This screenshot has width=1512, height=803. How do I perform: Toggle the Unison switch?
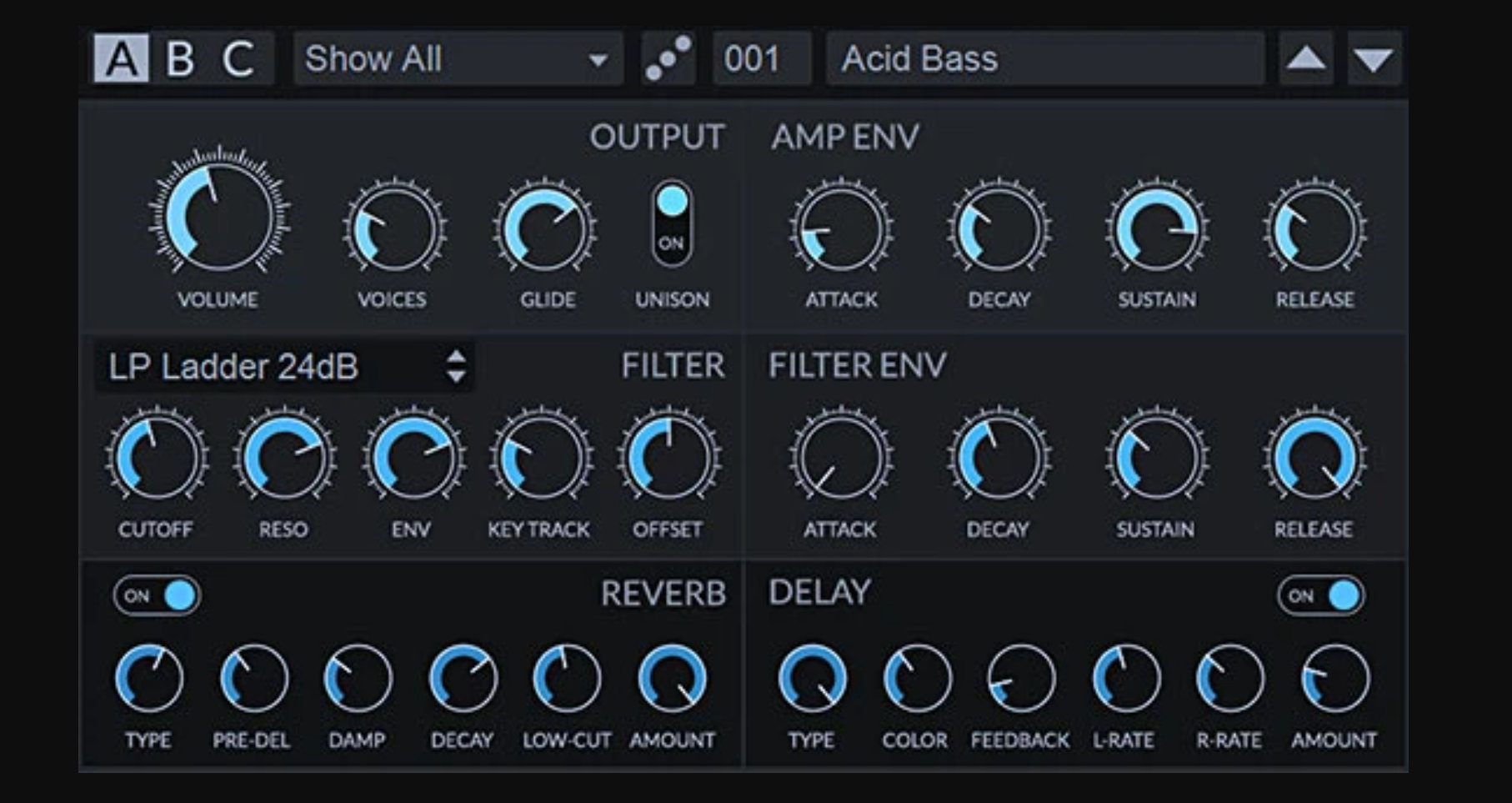coord(672,223)
